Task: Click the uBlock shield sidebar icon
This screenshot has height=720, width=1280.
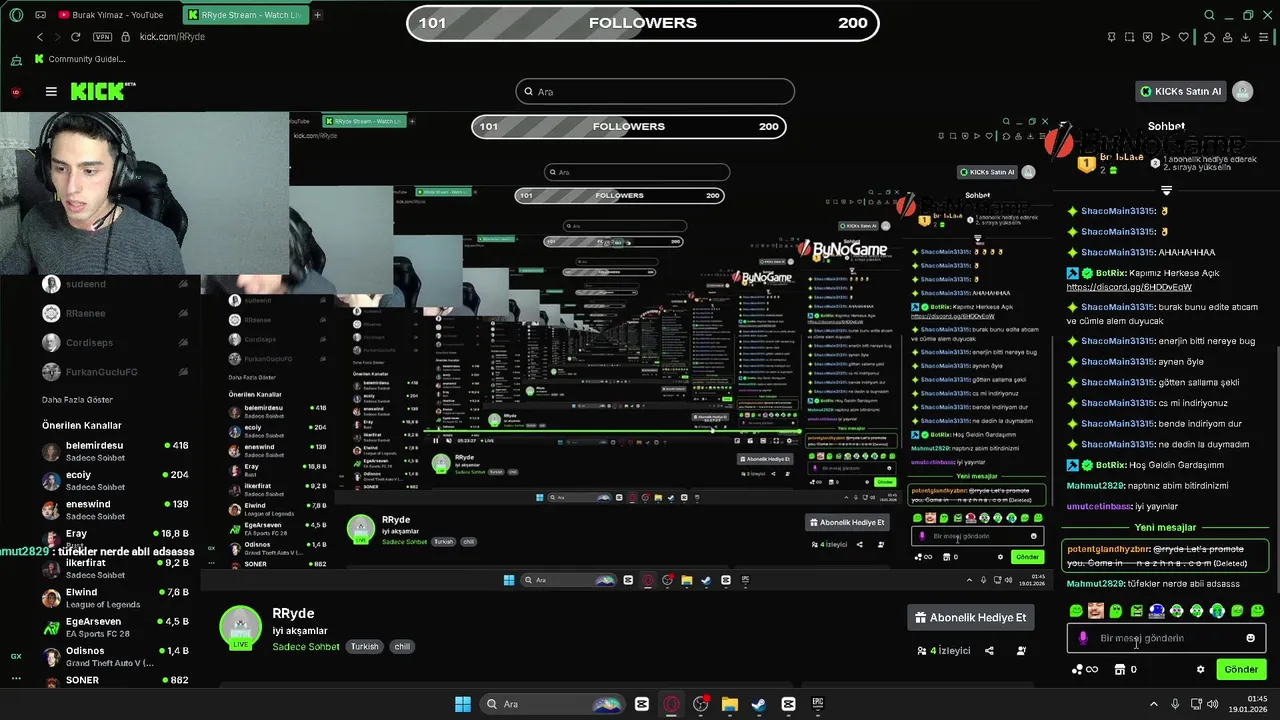Action: [16, 92]
